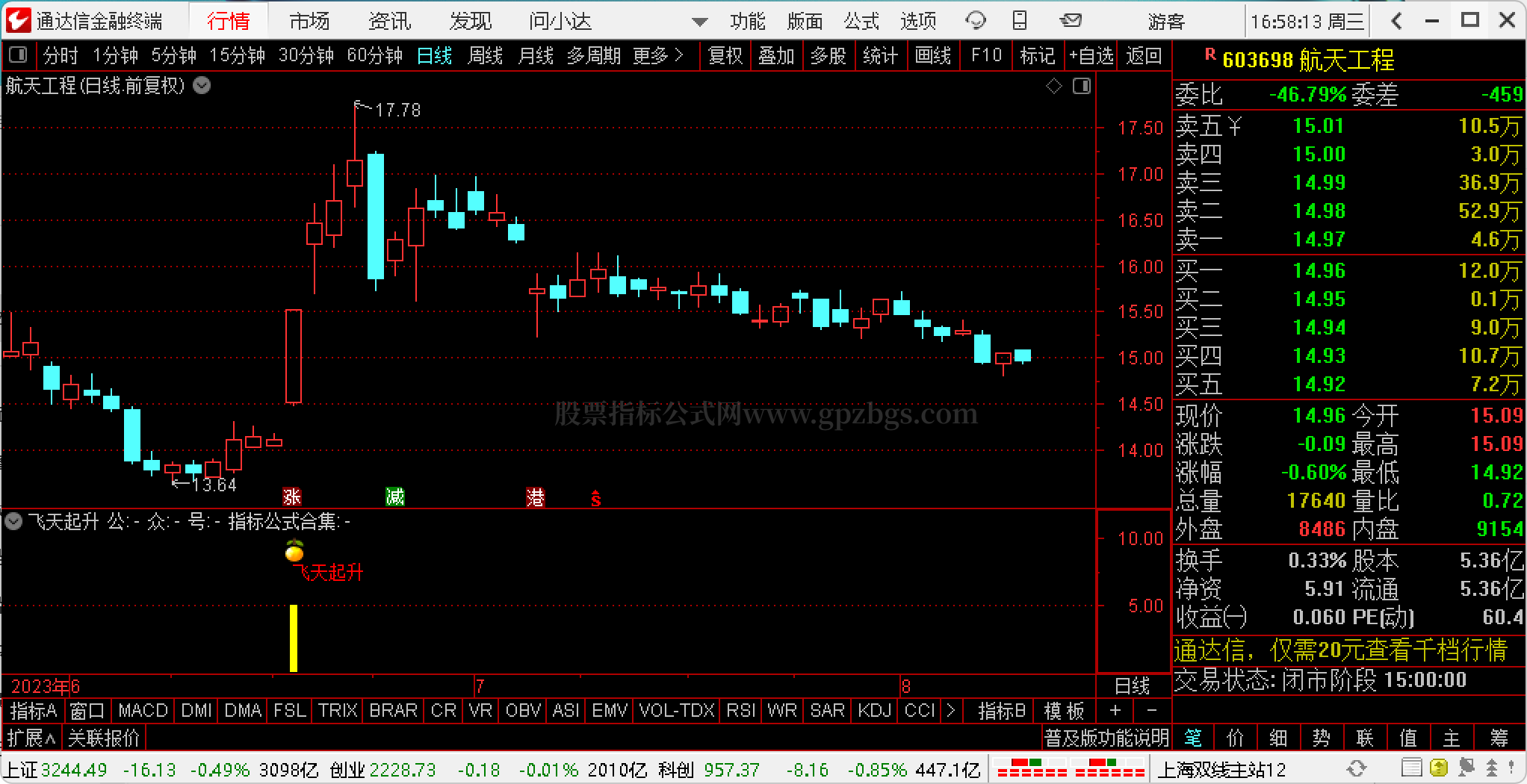The image size is (1527, 784).
Task: Click the satellite dish icon in status bar
Action: click(1466, 768)
